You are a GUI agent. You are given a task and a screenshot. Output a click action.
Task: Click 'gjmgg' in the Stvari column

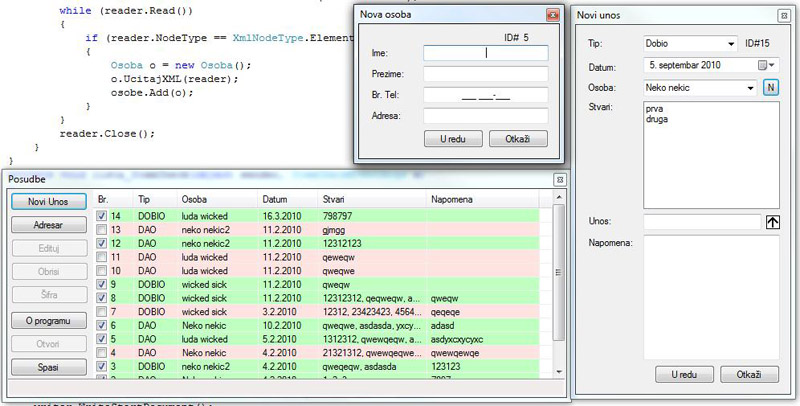(x=335, y=230)
